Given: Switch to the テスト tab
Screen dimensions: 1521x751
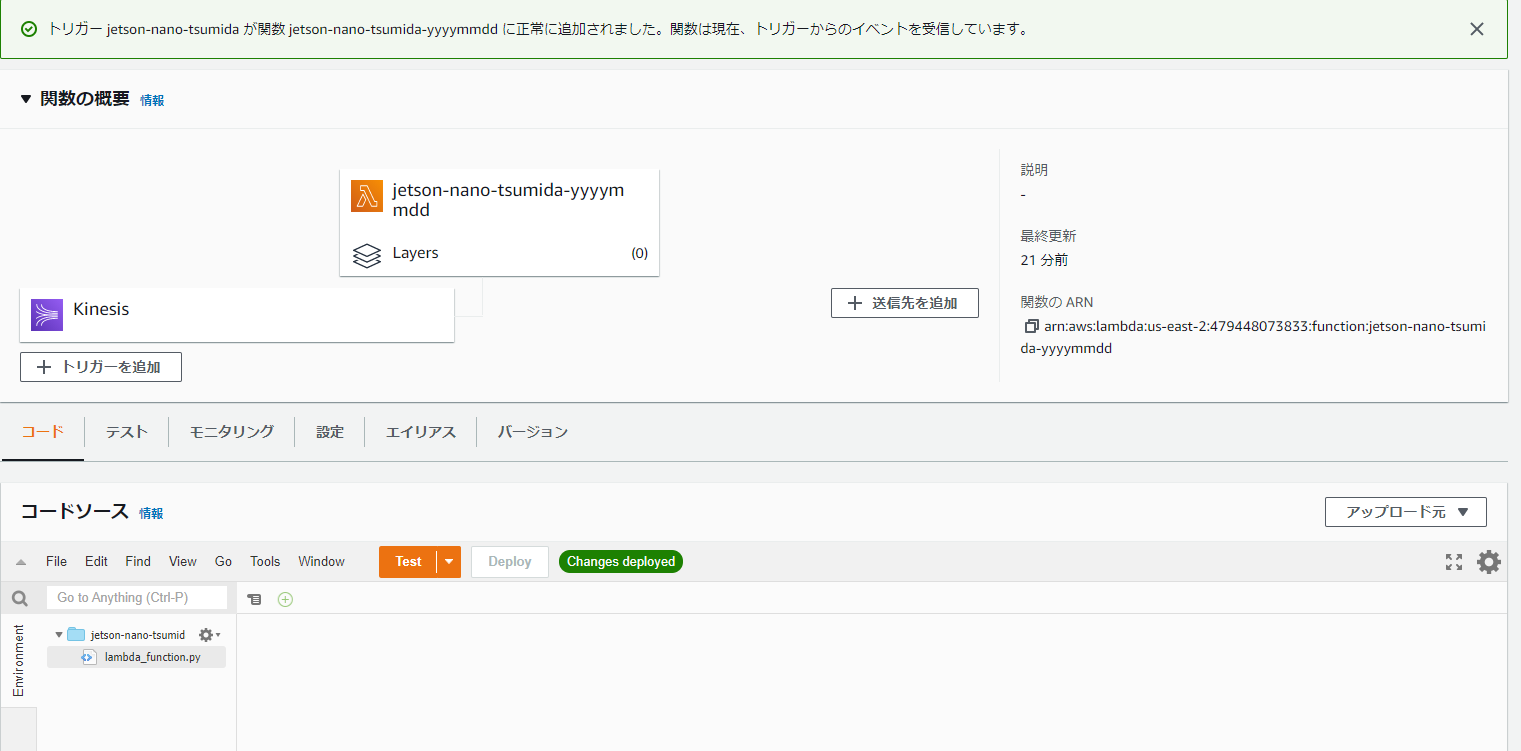Looking at the screenshot, I should pos(127,432).
